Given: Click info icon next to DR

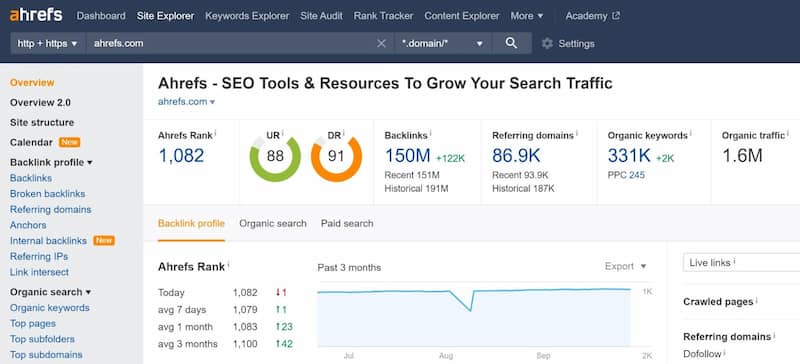Looking at the screenshot, I should (x=344, y=133).
